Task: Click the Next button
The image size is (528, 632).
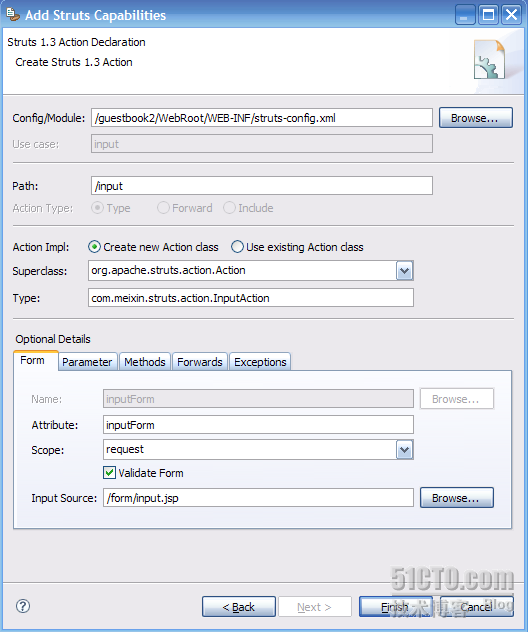Action: pos(315,607)
